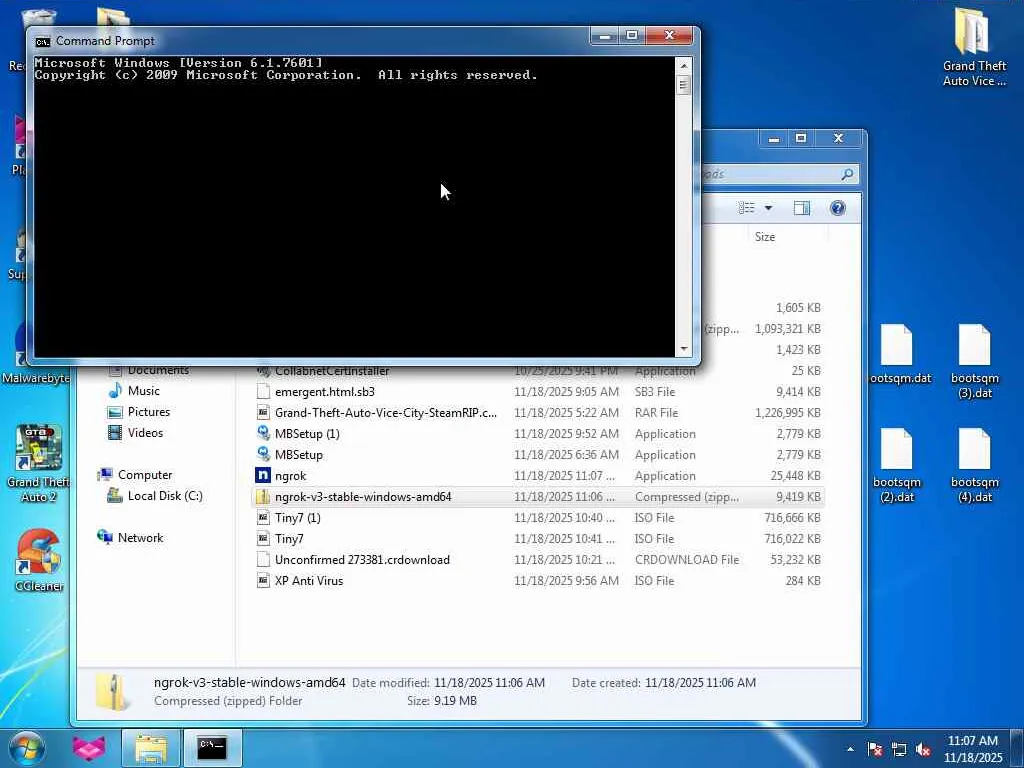Click the CRDOWNLOAD File type cell
This screenshot has width=1024, height=768.
tap(687, 560)
